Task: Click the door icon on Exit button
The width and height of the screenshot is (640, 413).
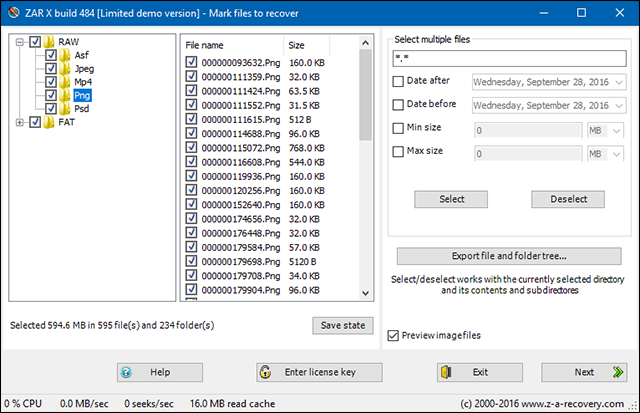Action: (446, 372)
